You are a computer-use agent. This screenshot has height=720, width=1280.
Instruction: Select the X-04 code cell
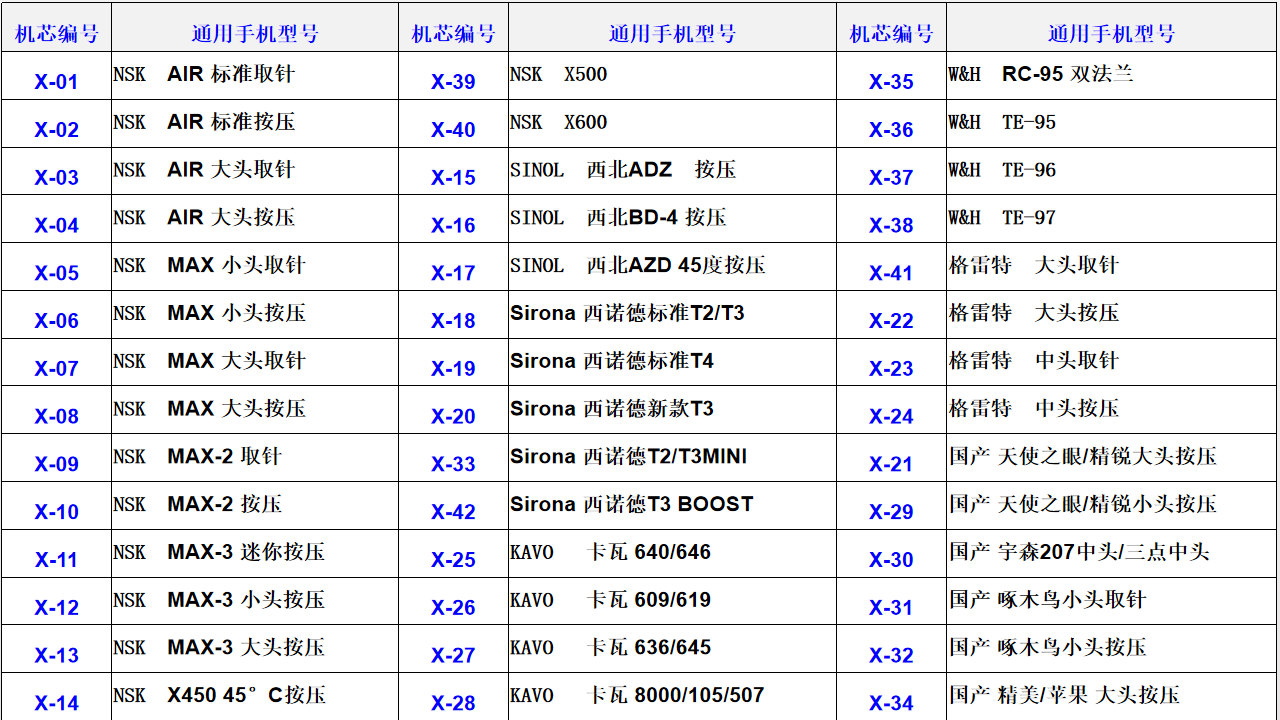coord(56,219)
